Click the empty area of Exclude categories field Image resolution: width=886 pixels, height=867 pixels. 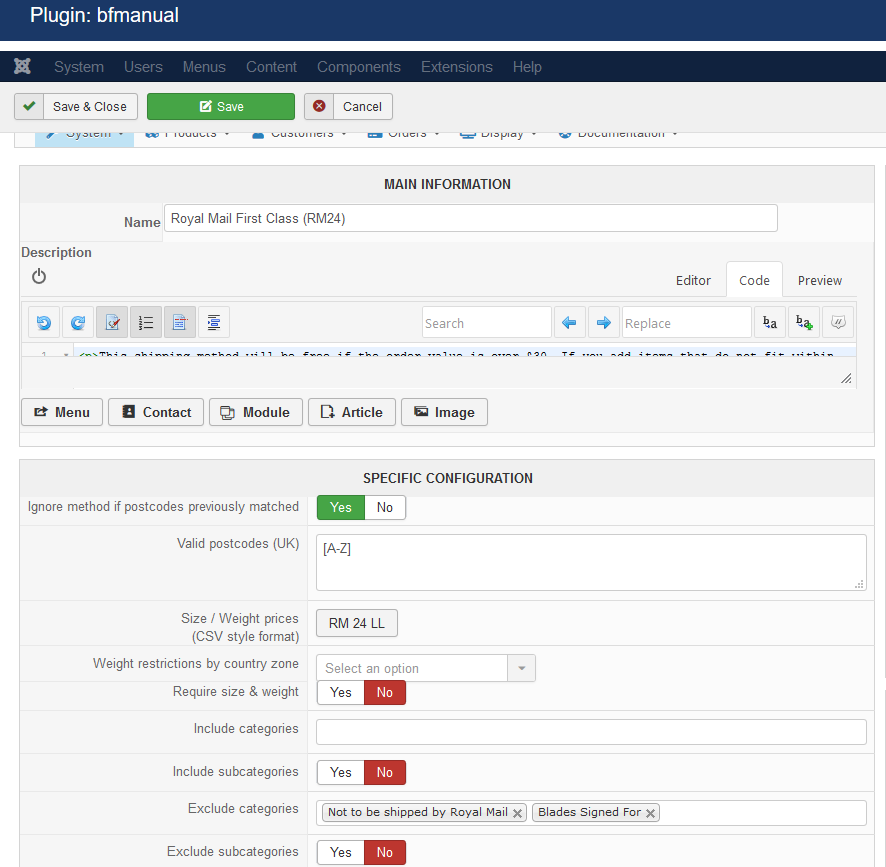click(763, 813)
